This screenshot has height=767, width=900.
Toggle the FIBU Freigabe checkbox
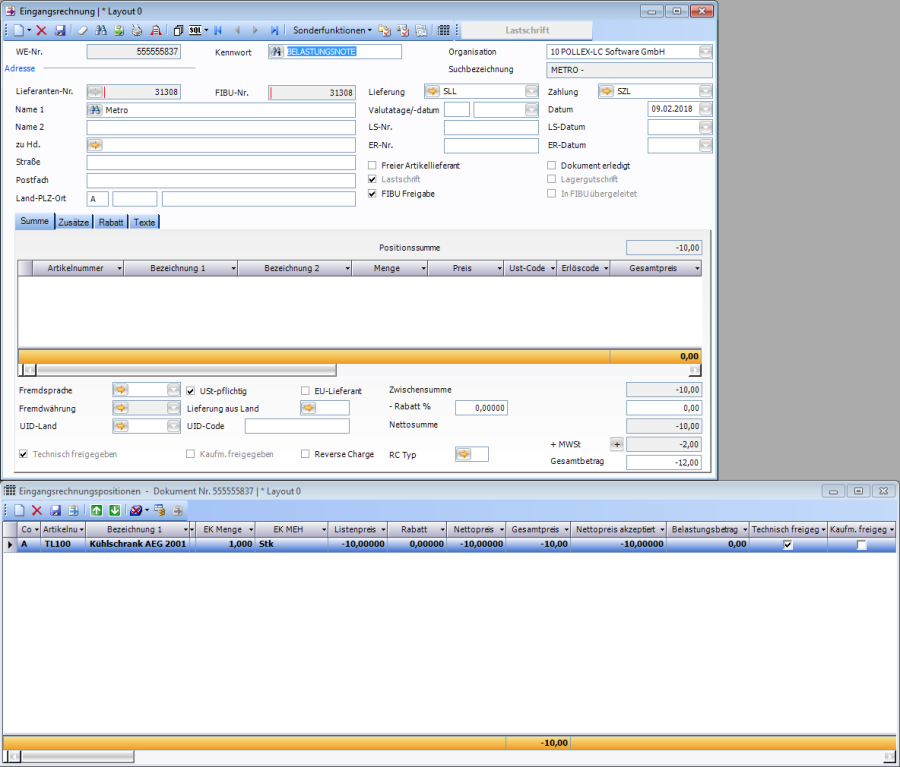click(373, 193)
